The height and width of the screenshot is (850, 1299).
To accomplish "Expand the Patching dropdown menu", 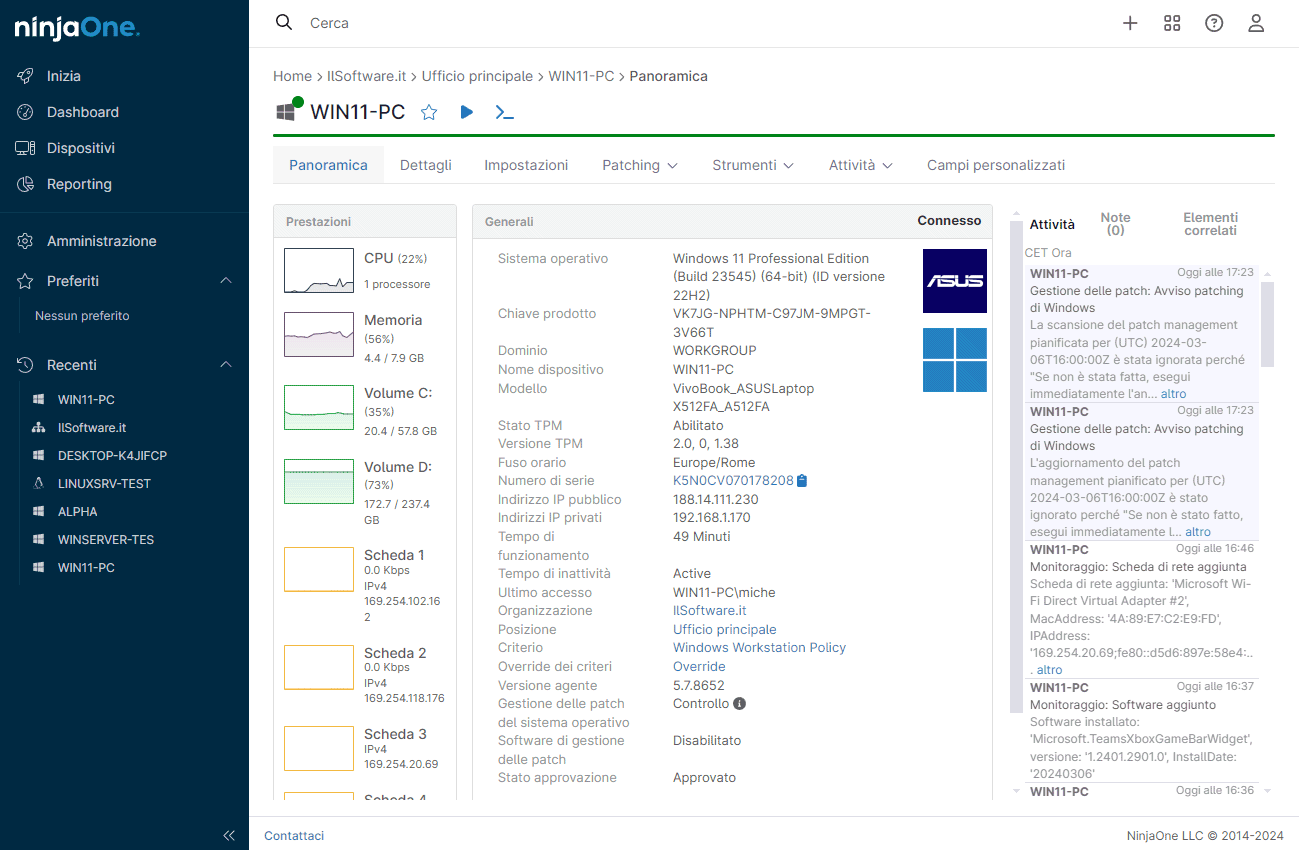I will (640, 165).
